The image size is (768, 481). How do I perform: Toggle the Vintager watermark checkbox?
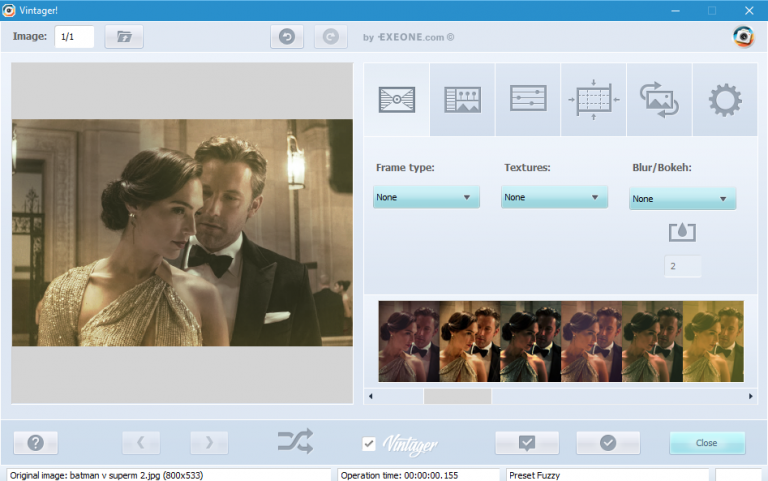tap(369, 444)
